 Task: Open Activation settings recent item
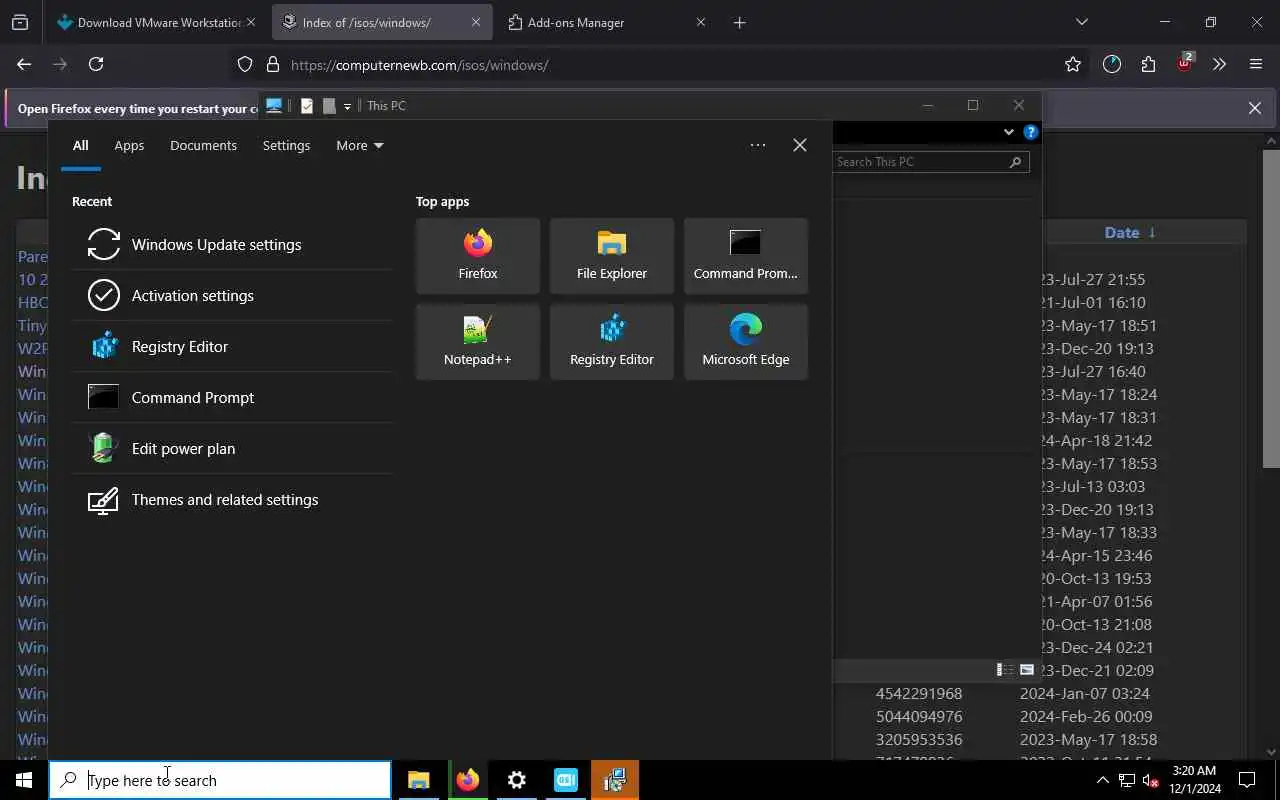tap(232, 295)
